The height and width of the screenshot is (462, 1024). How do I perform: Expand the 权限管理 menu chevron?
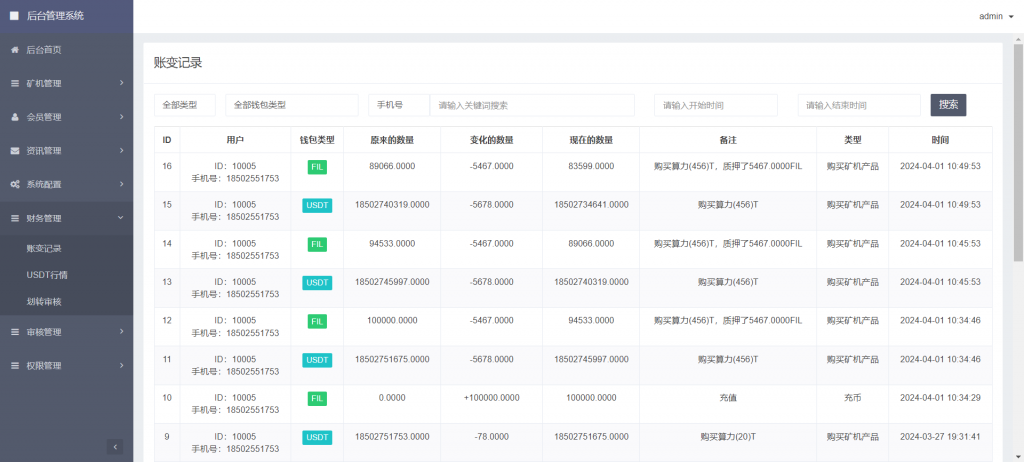point(121,365)
